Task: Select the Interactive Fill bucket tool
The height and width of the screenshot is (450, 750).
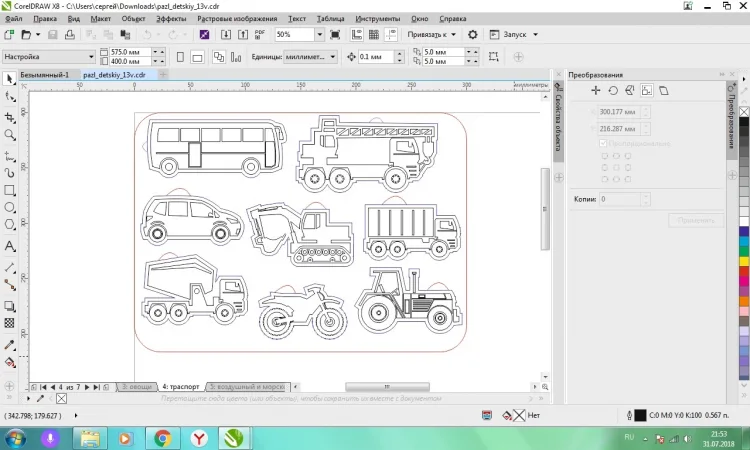Action: pyautogui.click(x=10, y=362)
